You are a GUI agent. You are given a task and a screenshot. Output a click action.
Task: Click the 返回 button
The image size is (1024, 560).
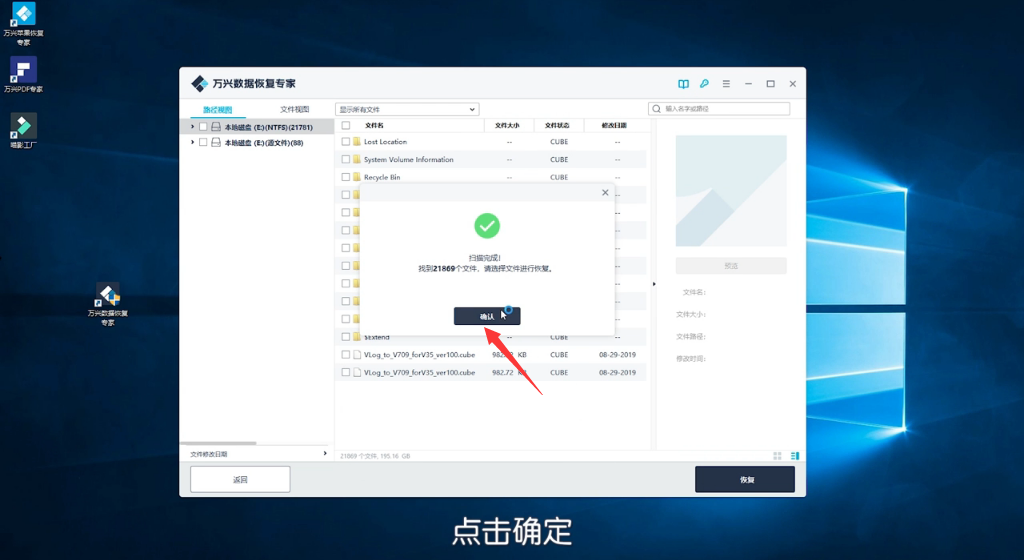[x=240, y=480]
